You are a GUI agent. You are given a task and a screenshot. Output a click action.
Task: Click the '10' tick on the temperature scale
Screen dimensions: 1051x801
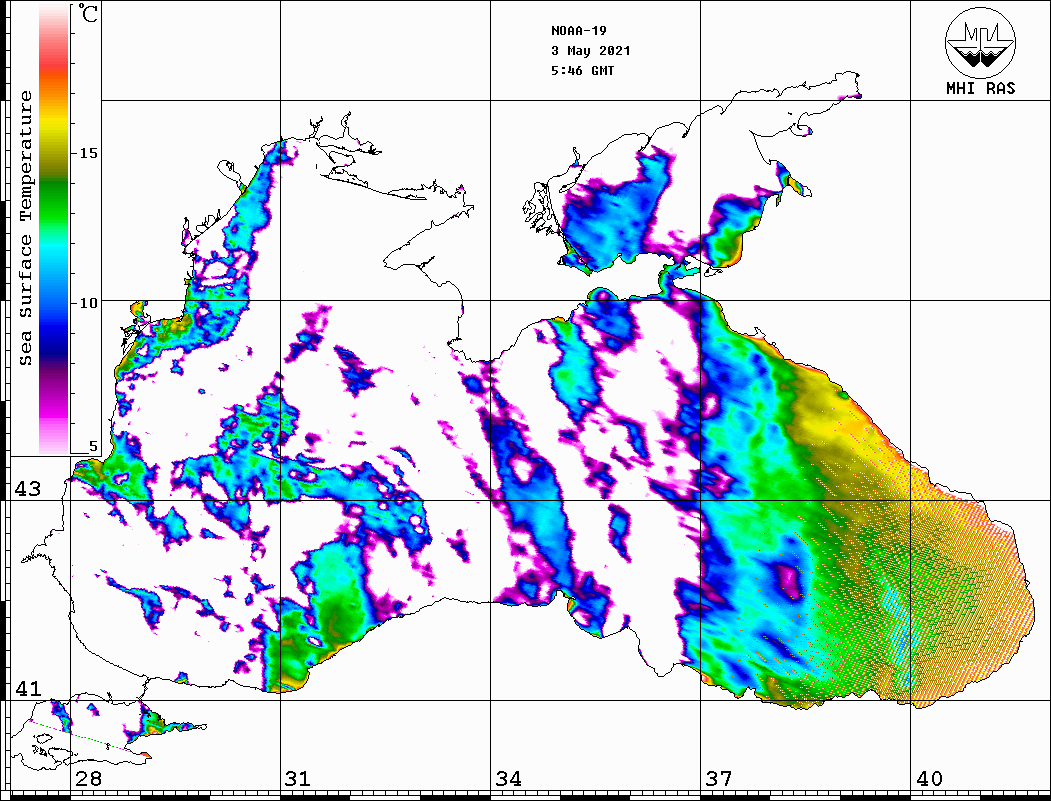(x=88, y=303)
